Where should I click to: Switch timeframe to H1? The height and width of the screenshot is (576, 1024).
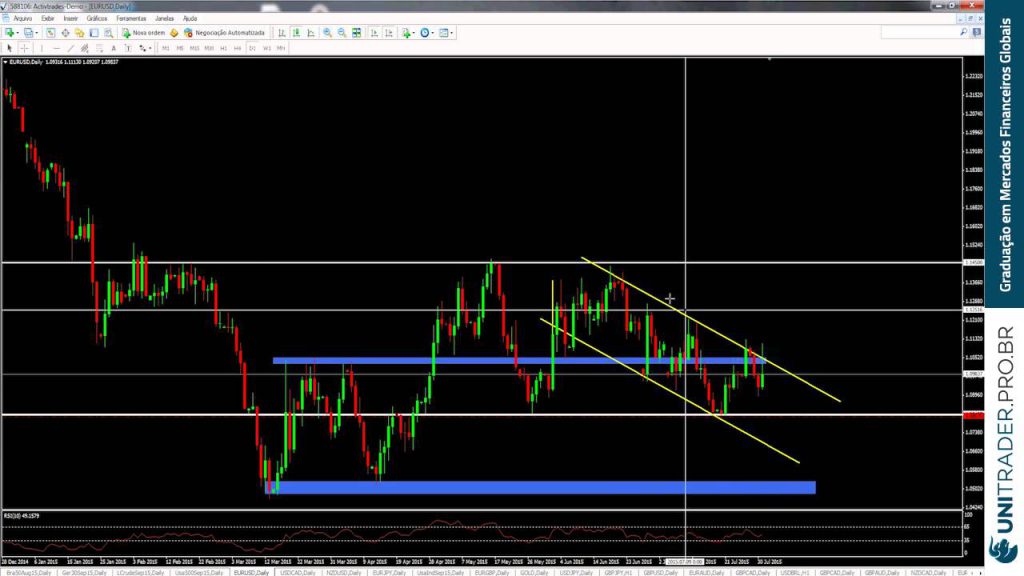click(223, 48)
